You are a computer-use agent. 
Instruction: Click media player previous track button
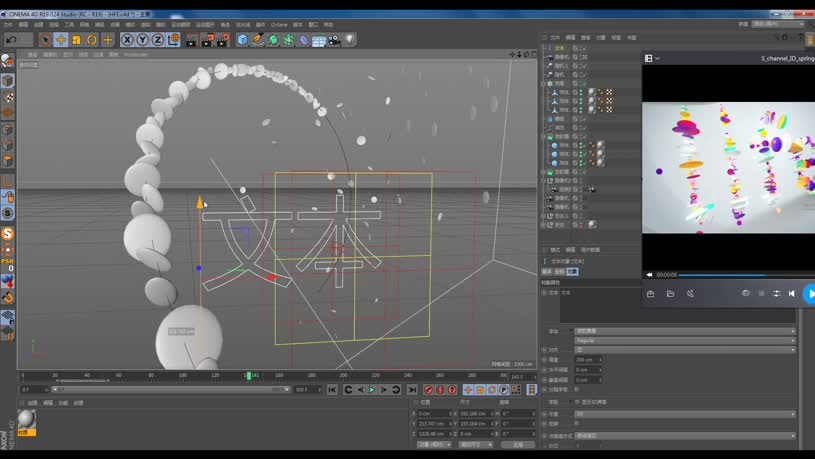(792, 294)
